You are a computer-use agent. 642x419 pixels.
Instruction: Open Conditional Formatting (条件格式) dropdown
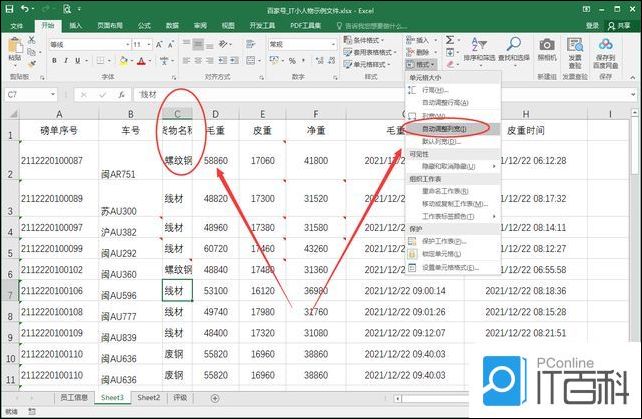[x=364, y=40]
